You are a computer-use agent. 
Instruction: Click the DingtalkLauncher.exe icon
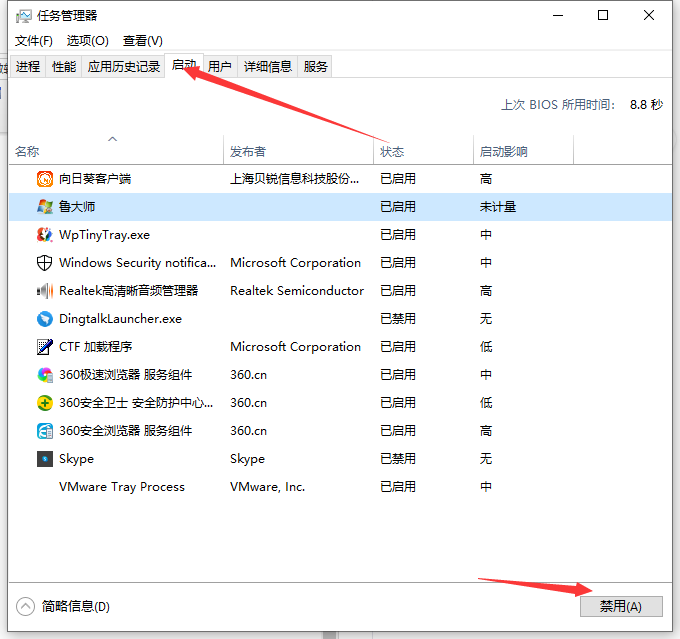tap(45, 319)
